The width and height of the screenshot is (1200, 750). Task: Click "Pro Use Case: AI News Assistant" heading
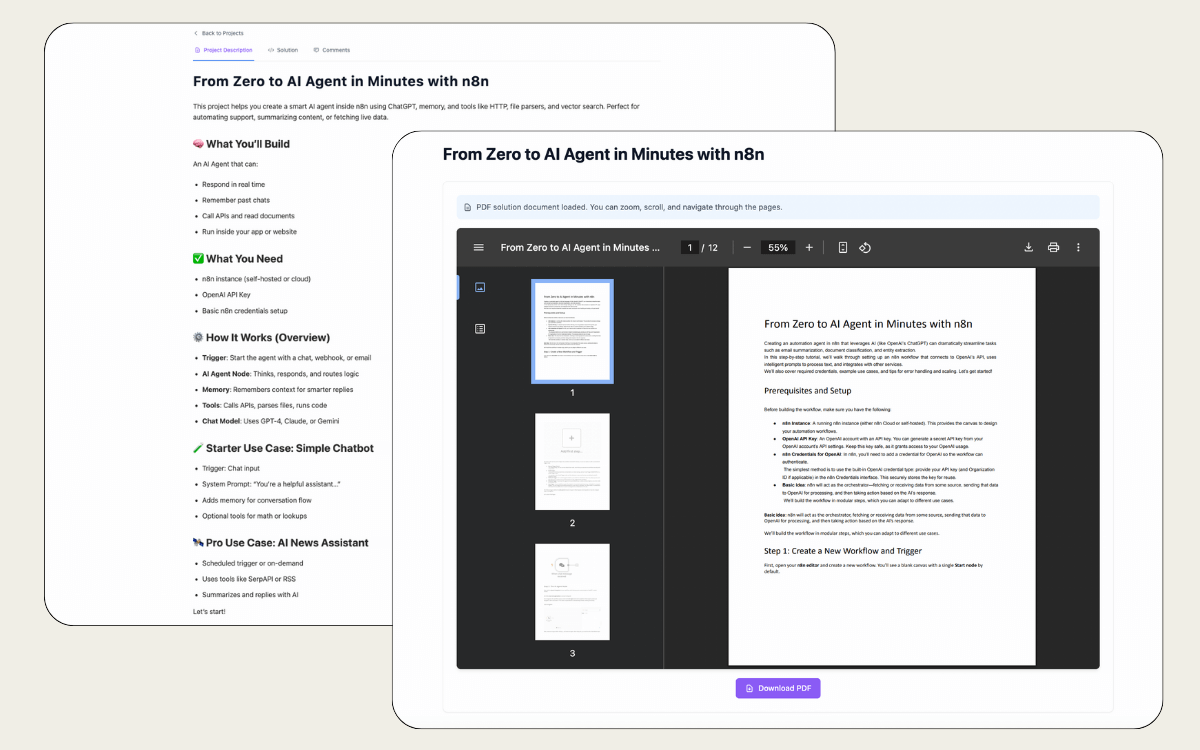pos(281,543)
